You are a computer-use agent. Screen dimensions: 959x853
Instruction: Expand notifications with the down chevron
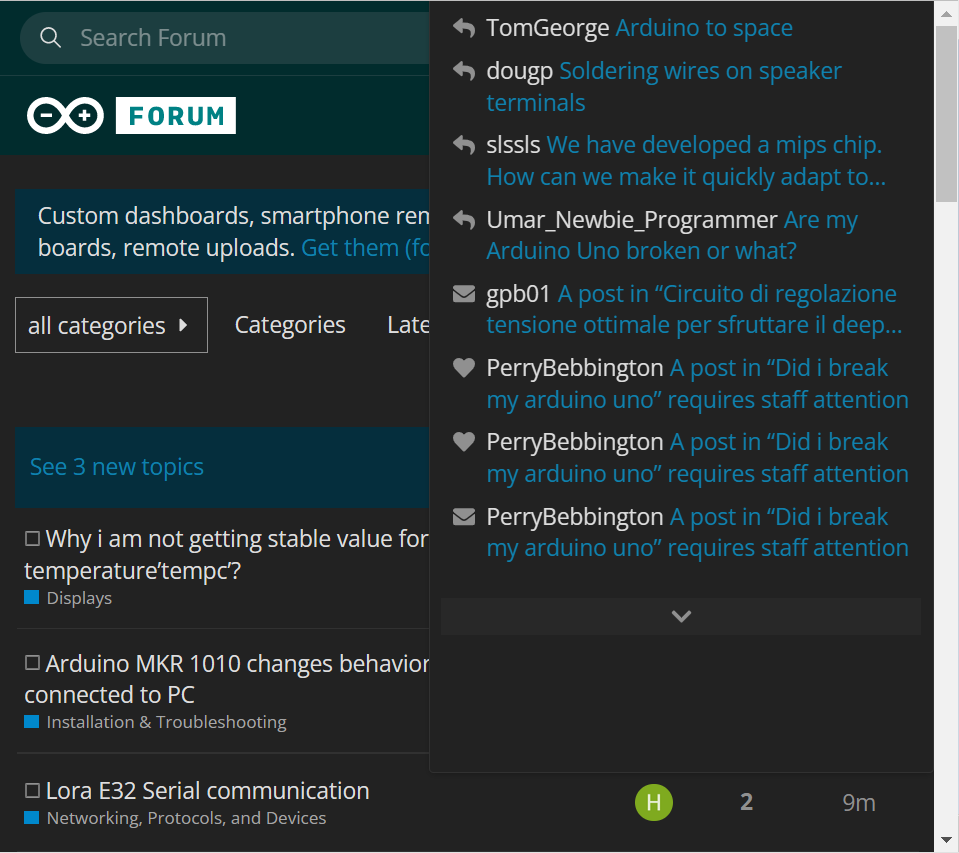(x=681, y=616)
